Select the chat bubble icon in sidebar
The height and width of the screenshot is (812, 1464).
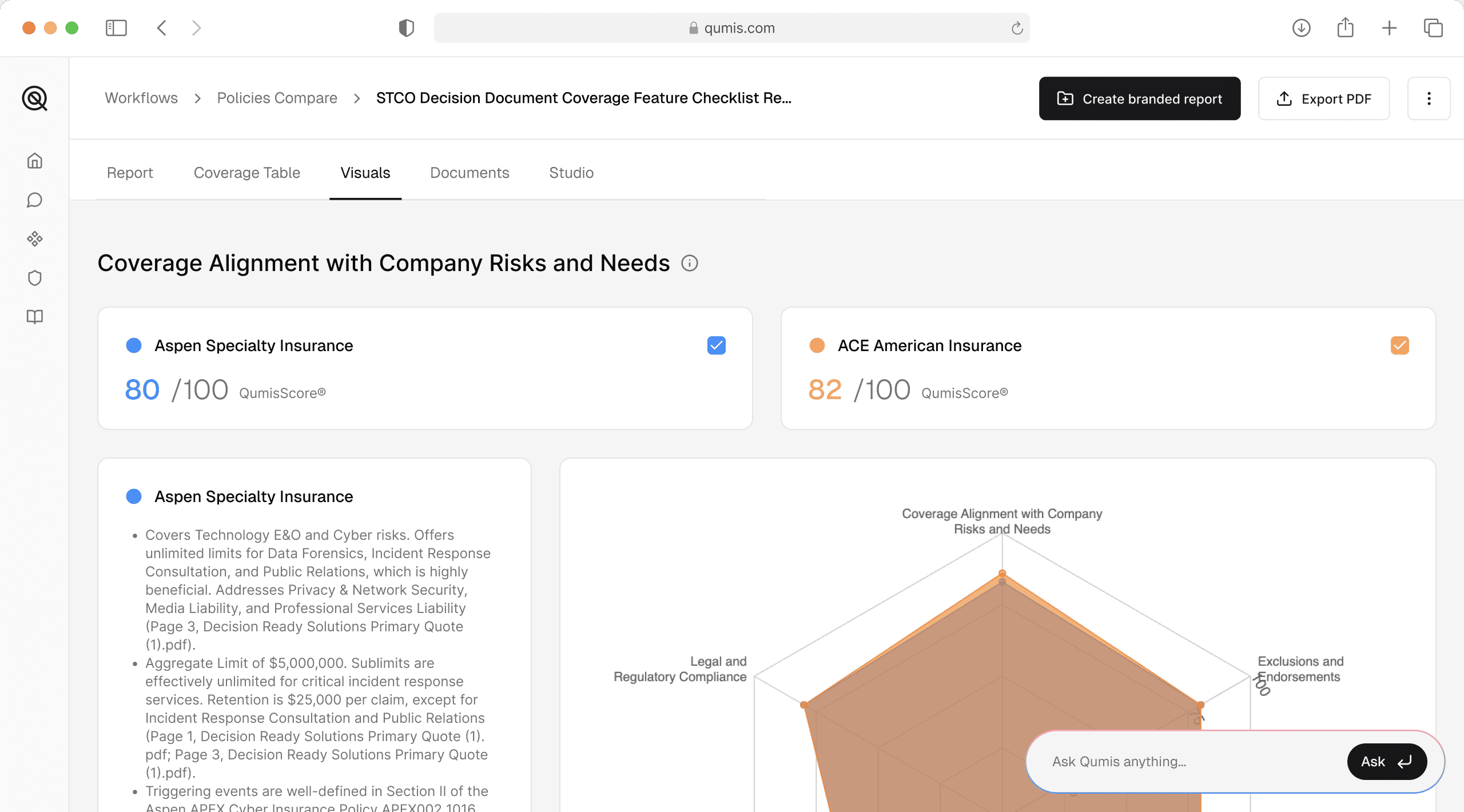tap(34, 200)
